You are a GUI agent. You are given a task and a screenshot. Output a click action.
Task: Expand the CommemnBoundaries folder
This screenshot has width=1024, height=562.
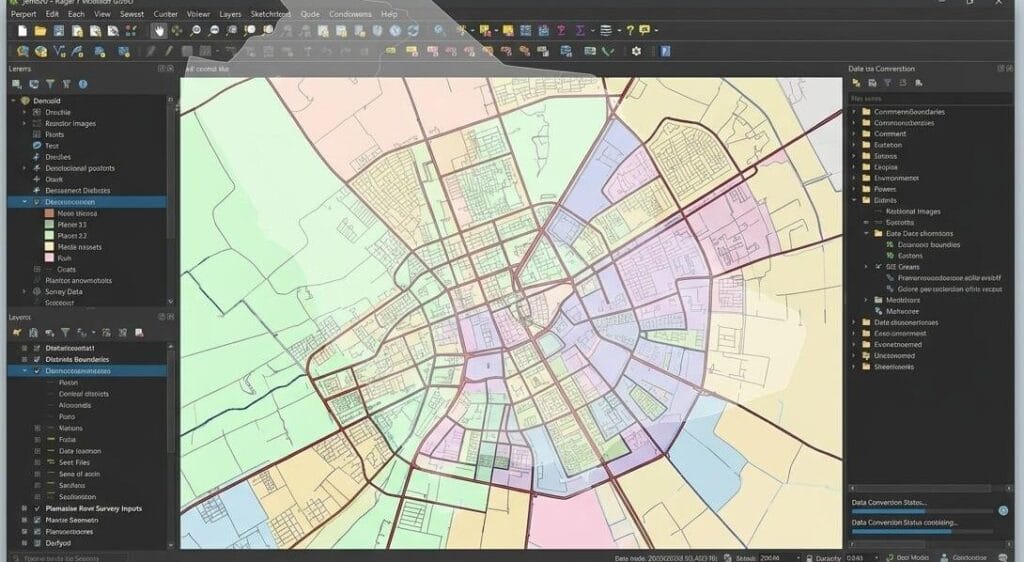point(854,112)
